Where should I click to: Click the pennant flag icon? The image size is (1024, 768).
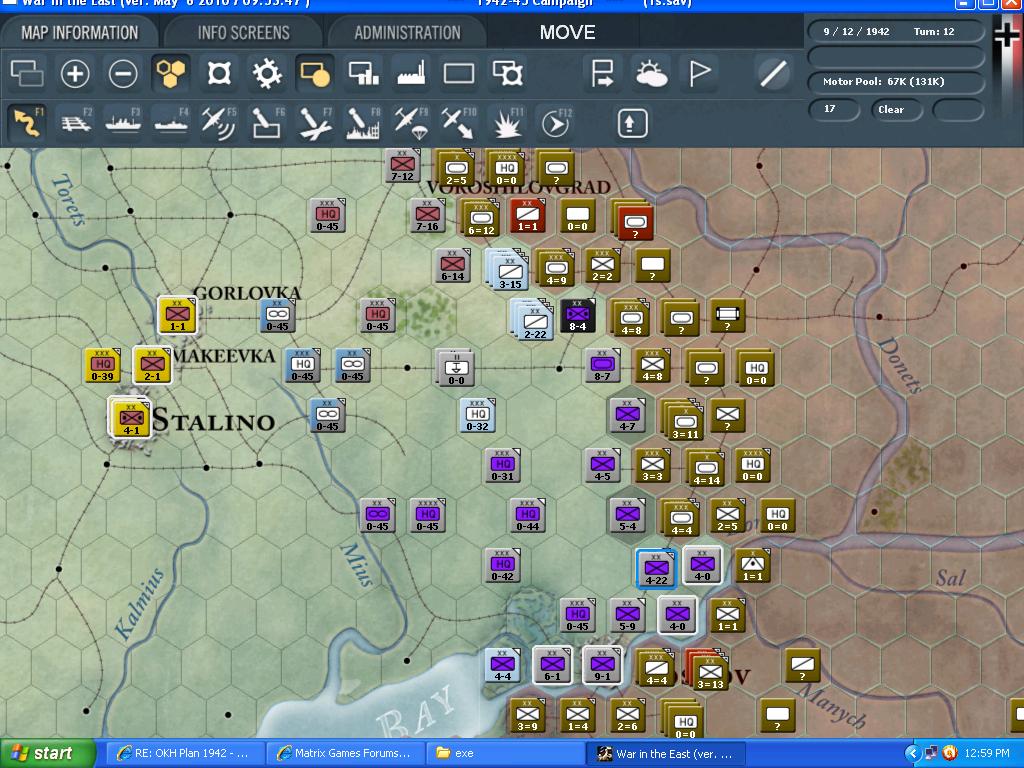(x=699, y=73)
